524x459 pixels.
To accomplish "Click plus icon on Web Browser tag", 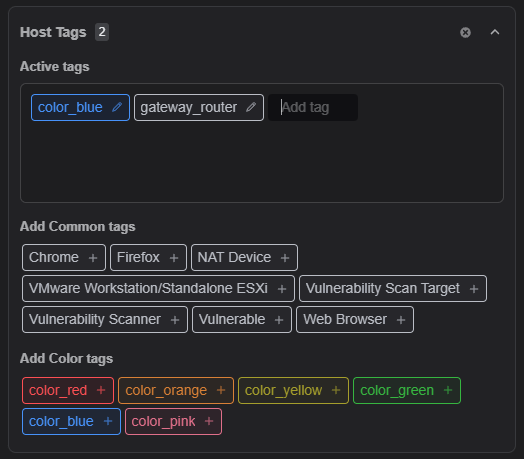I will (401, 320).
